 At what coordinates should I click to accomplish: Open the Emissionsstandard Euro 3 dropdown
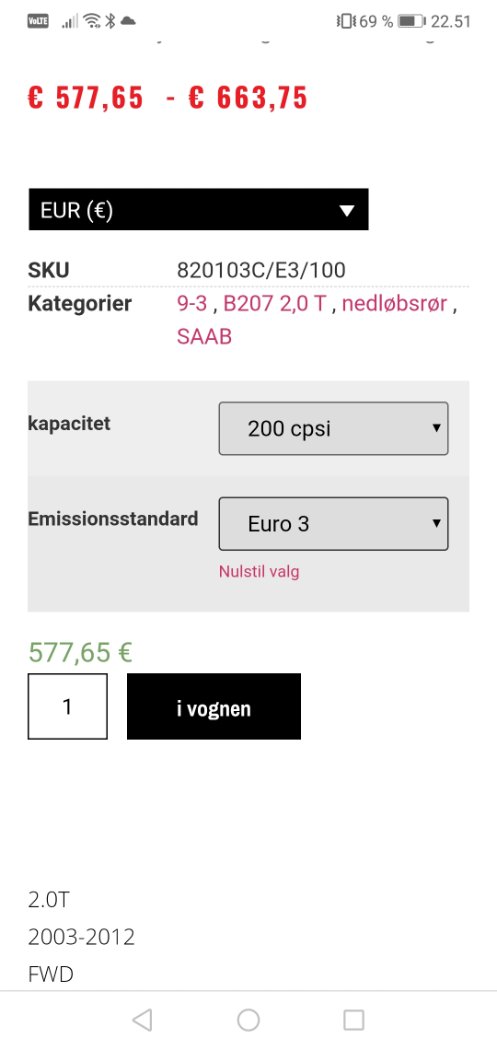click(334, 524)
